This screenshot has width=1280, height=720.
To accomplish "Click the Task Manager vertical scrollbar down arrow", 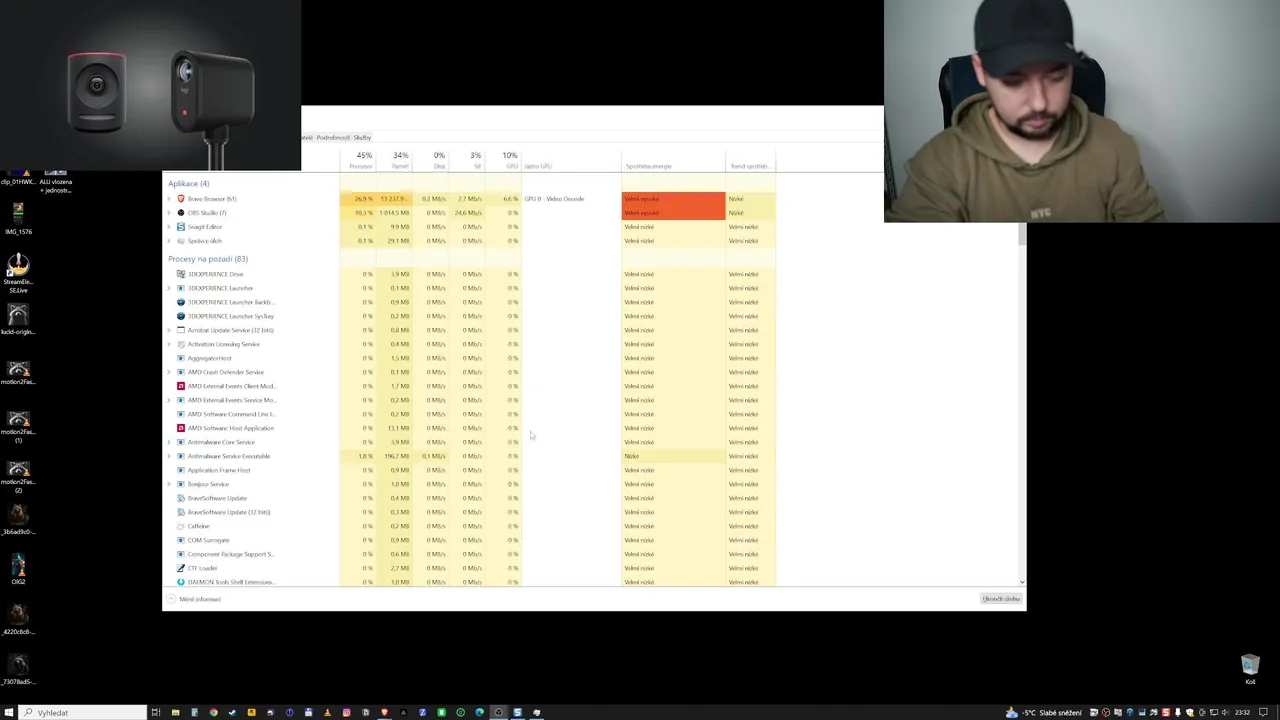I will pos(1022,582).
